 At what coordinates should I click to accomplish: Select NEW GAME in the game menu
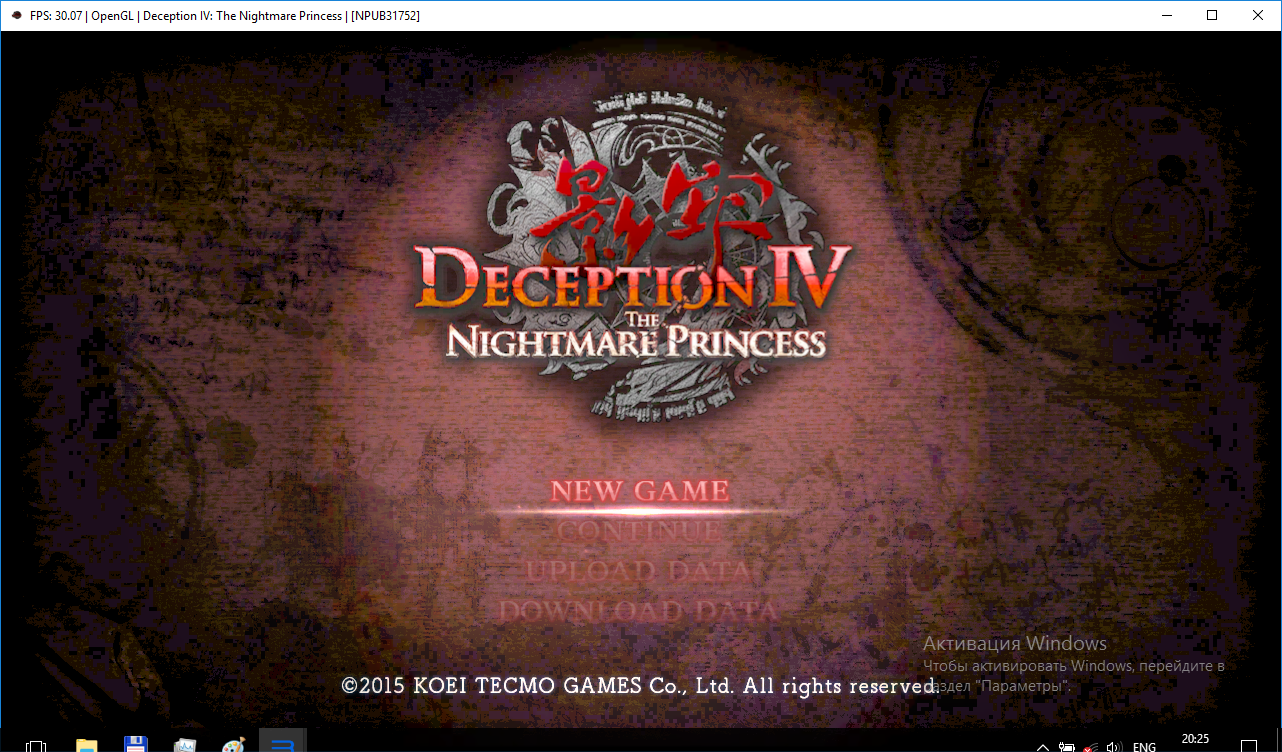tap(640, 491)
